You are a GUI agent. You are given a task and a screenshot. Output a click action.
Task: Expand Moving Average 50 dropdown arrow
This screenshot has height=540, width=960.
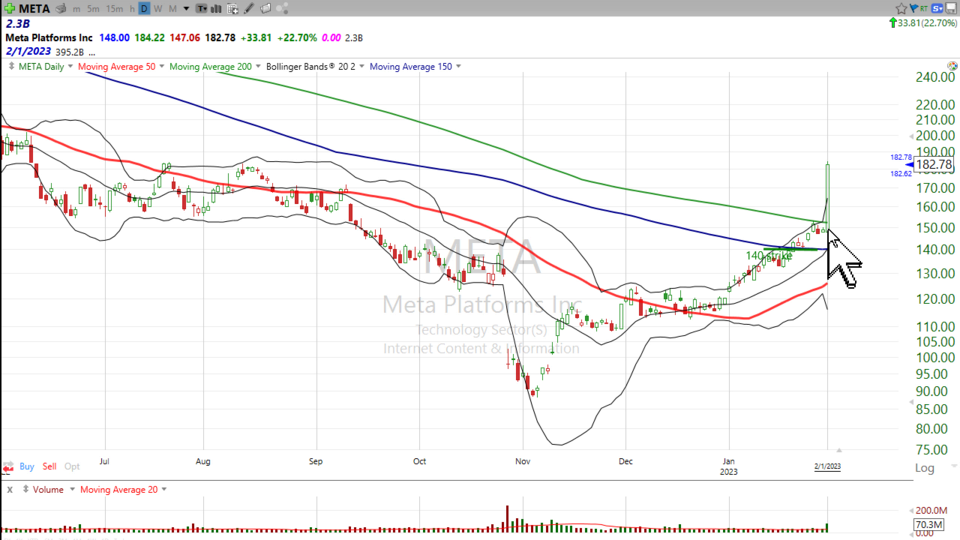[x=162, y=66]
